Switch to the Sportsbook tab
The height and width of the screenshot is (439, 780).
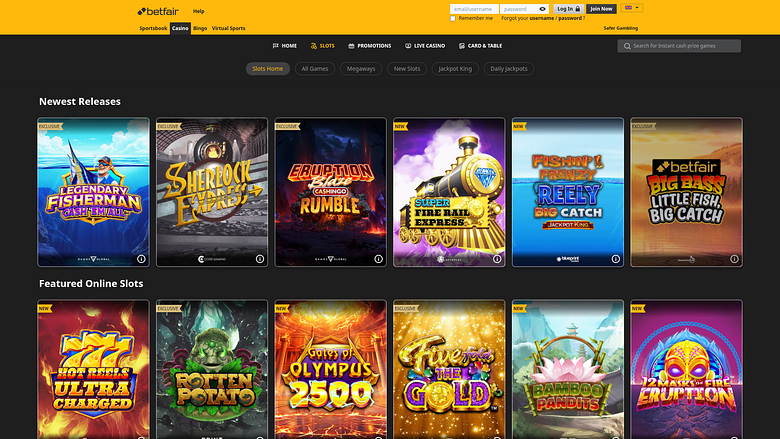(x=153, y=28)
